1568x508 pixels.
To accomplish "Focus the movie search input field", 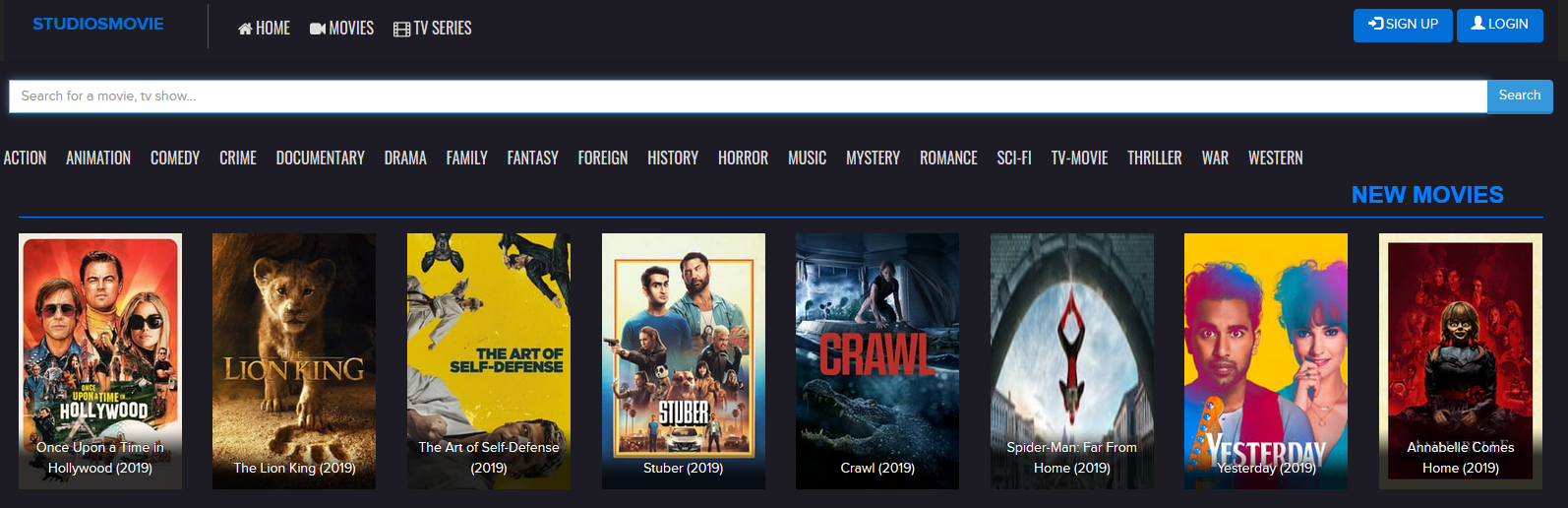I will pyautogui.click(x=748, y=96).
